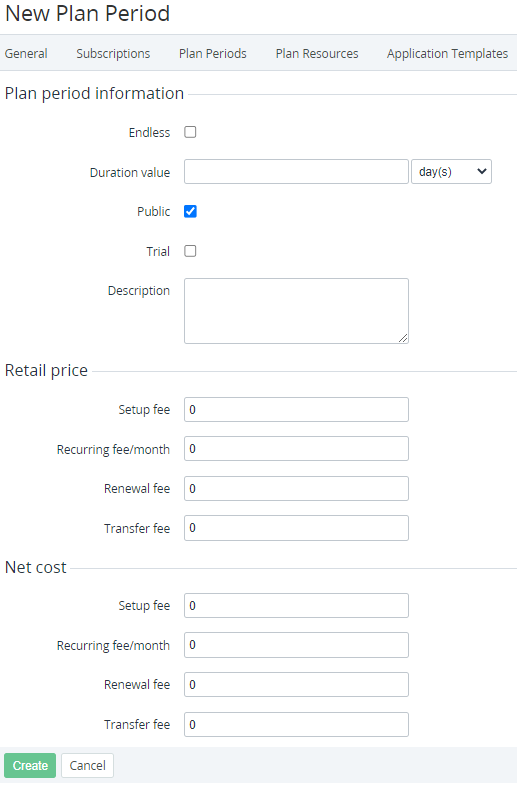Focus the Net cost Setup fee field
This screenshot has height=785, width=517.
296,606
